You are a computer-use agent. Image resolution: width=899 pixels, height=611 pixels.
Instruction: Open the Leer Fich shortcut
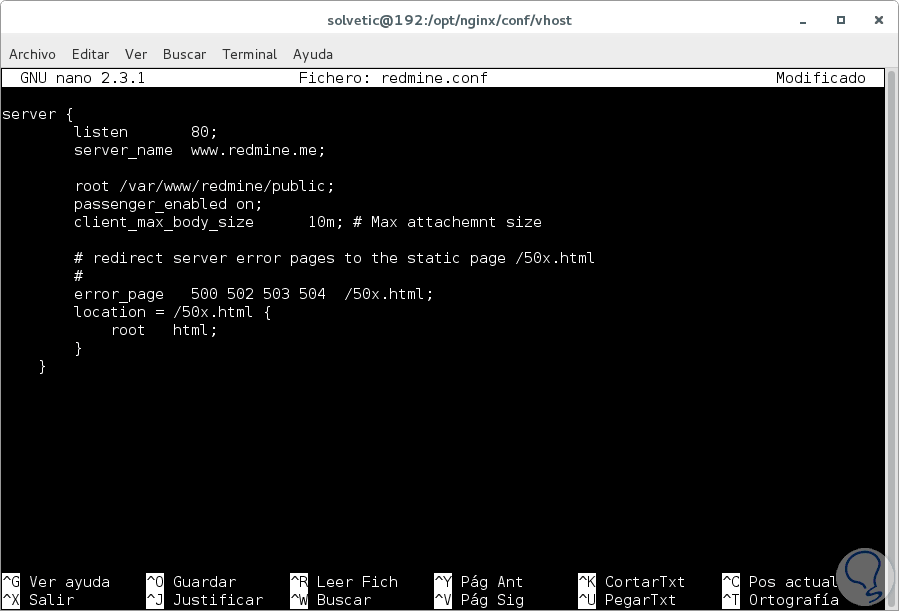[x=357, y=581]
